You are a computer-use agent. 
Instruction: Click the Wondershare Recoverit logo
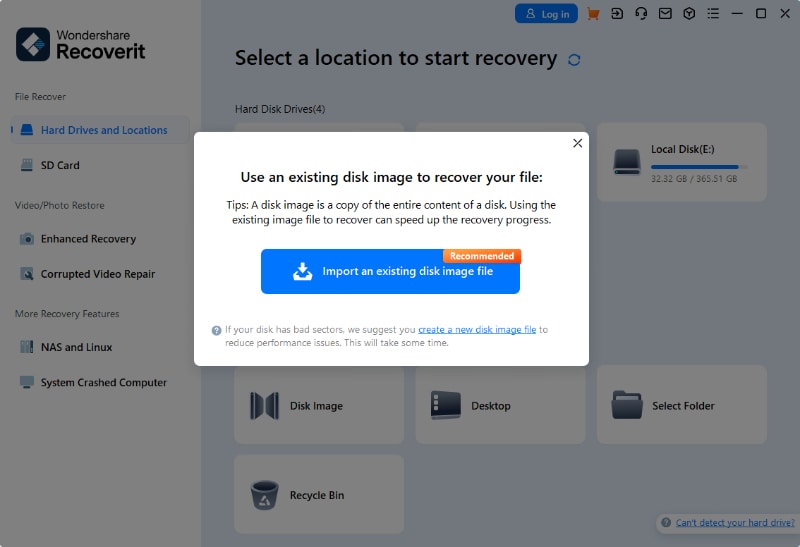point(81,44)
